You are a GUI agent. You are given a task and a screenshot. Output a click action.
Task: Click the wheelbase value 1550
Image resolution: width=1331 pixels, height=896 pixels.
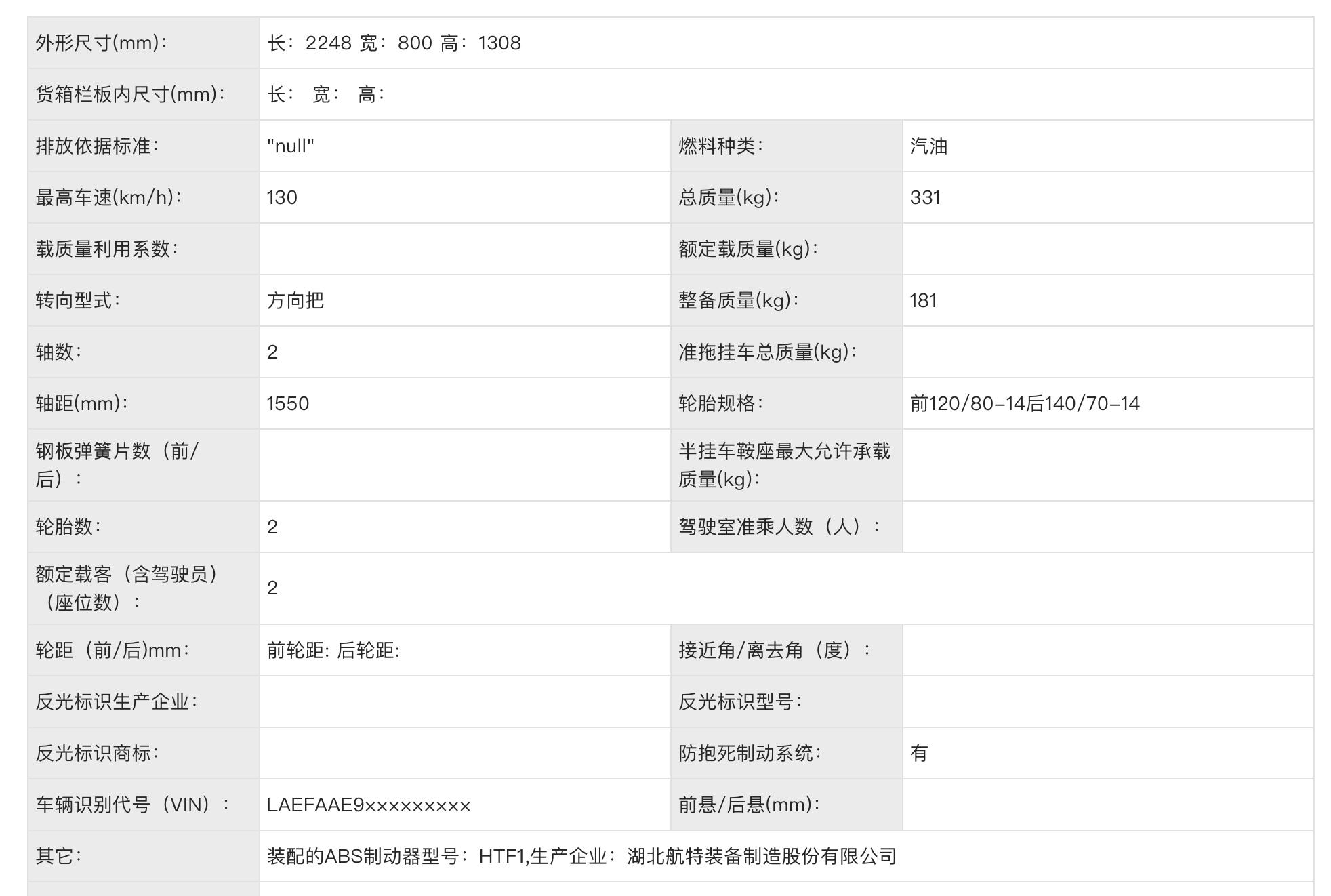[x=288, y=404]
